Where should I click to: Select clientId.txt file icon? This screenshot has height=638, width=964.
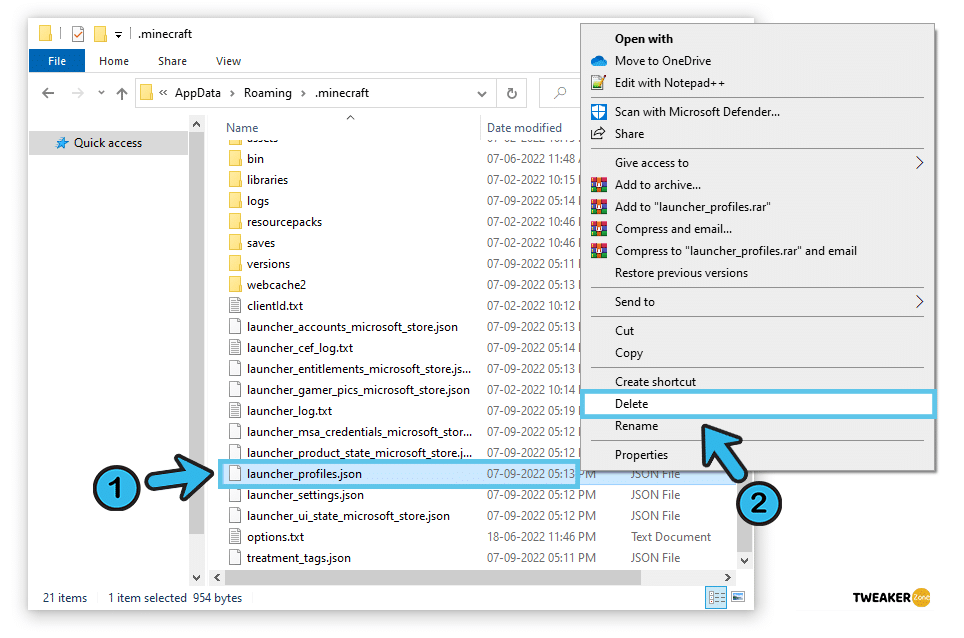click(235, 305)
